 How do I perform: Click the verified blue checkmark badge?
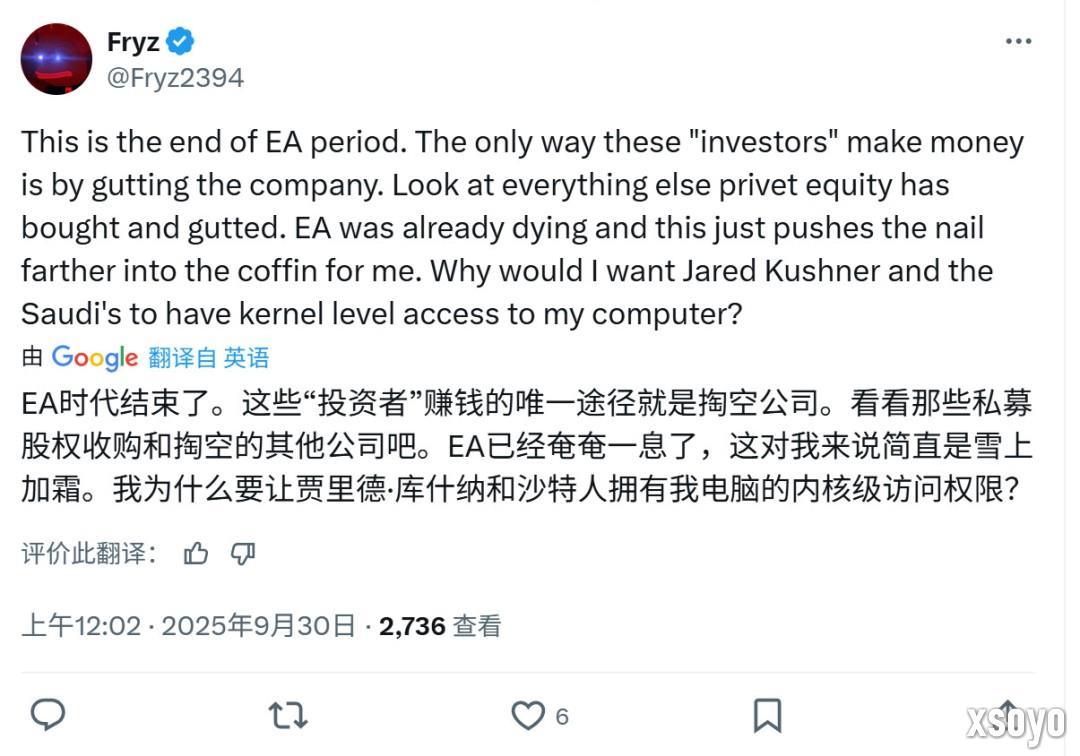pyautogui.click(x=178, y=40)
